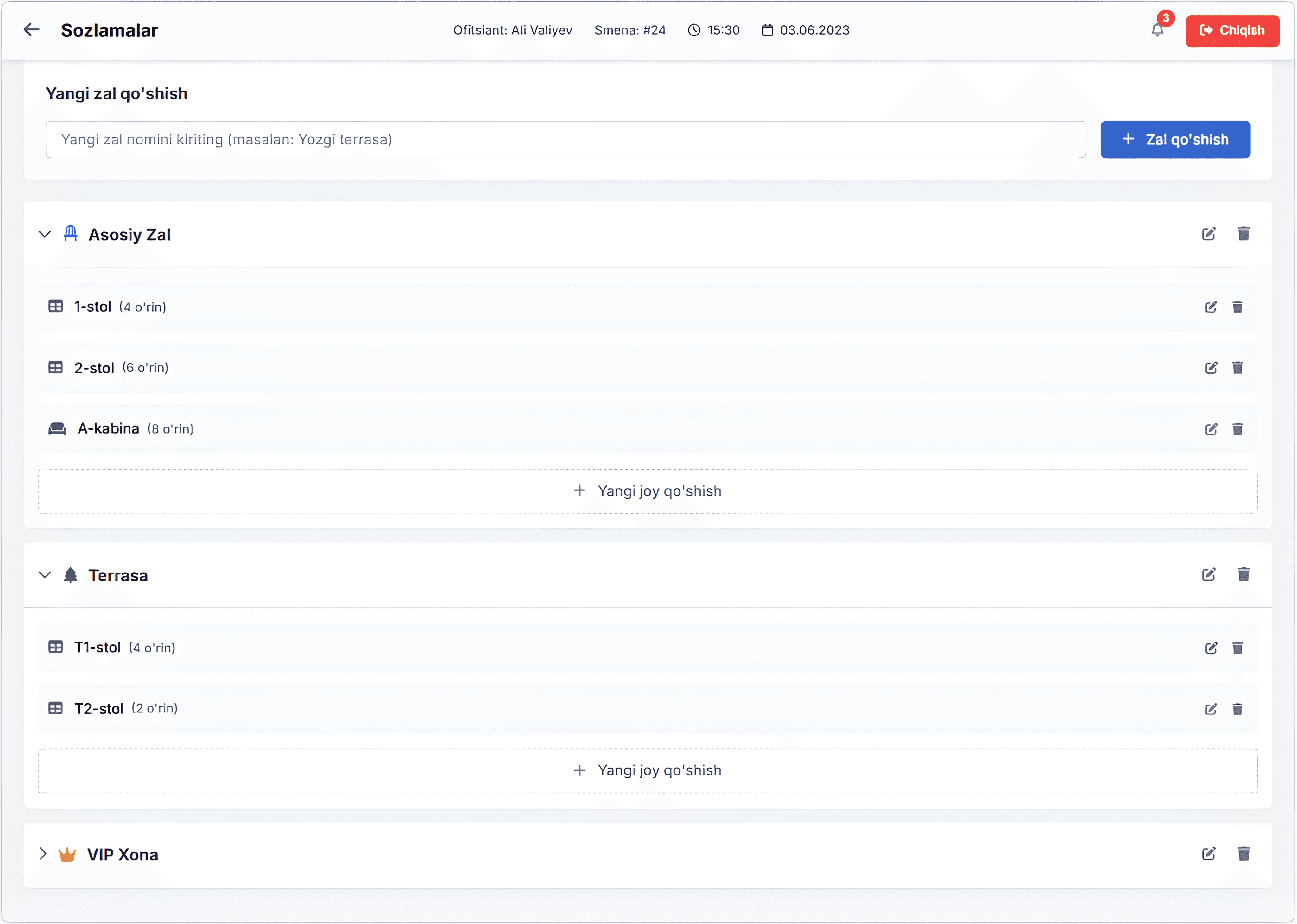Viewport: 1297px width, 924px height.
Task: Edit the Asosiy Zal hall name
Action: (x=1208, y=234)
